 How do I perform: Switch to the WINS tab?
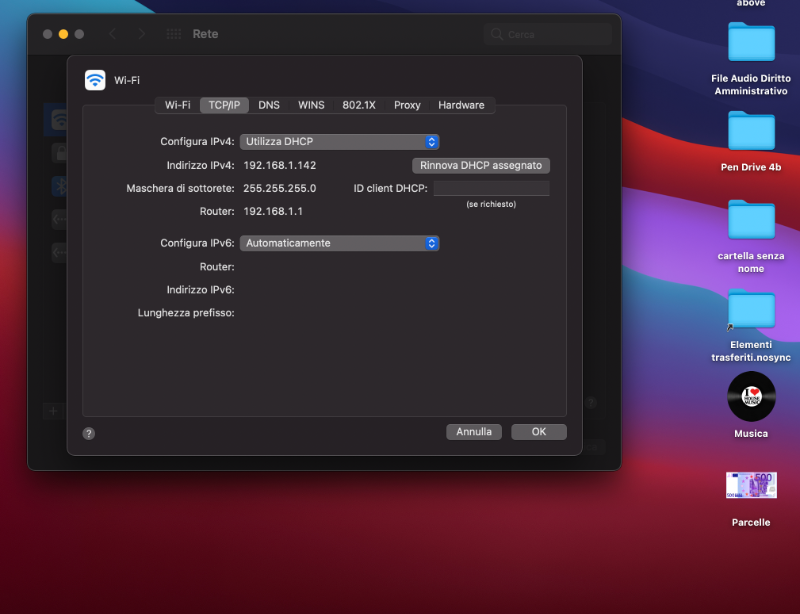(311, 105)
